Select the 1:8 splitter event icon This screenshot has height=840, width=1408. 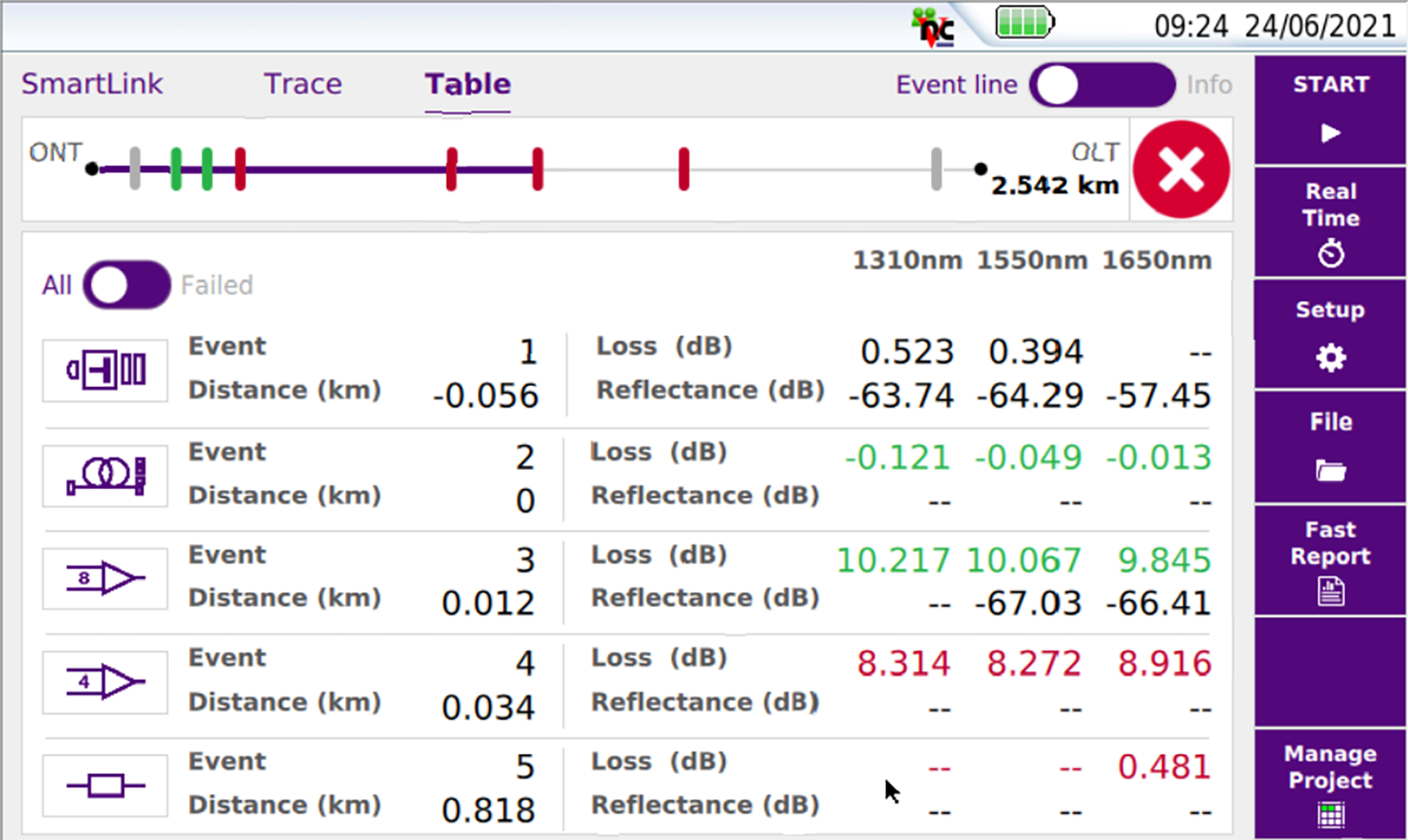(105, 579)
